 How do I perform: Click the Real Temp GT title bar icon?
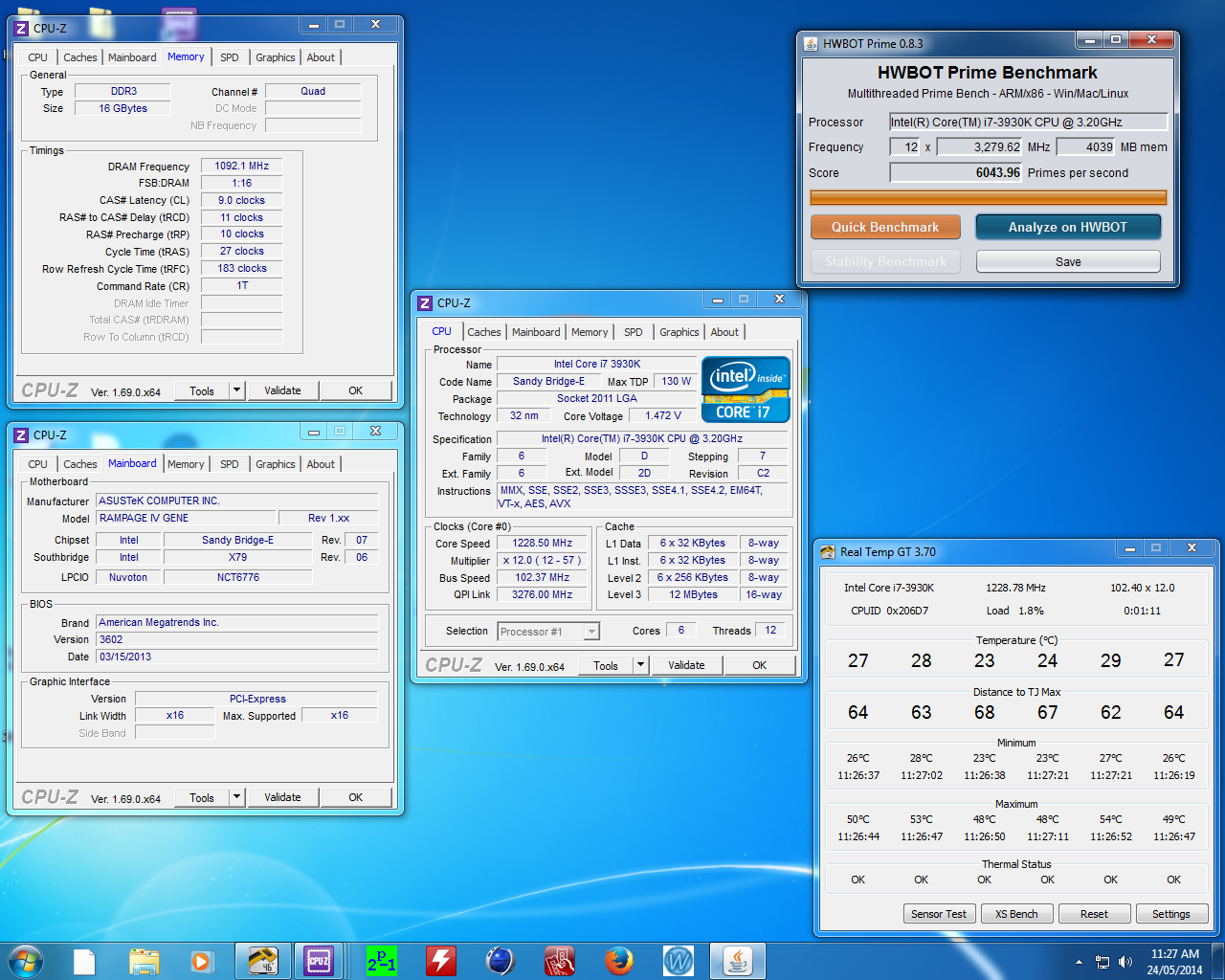[x=828, y=551]
